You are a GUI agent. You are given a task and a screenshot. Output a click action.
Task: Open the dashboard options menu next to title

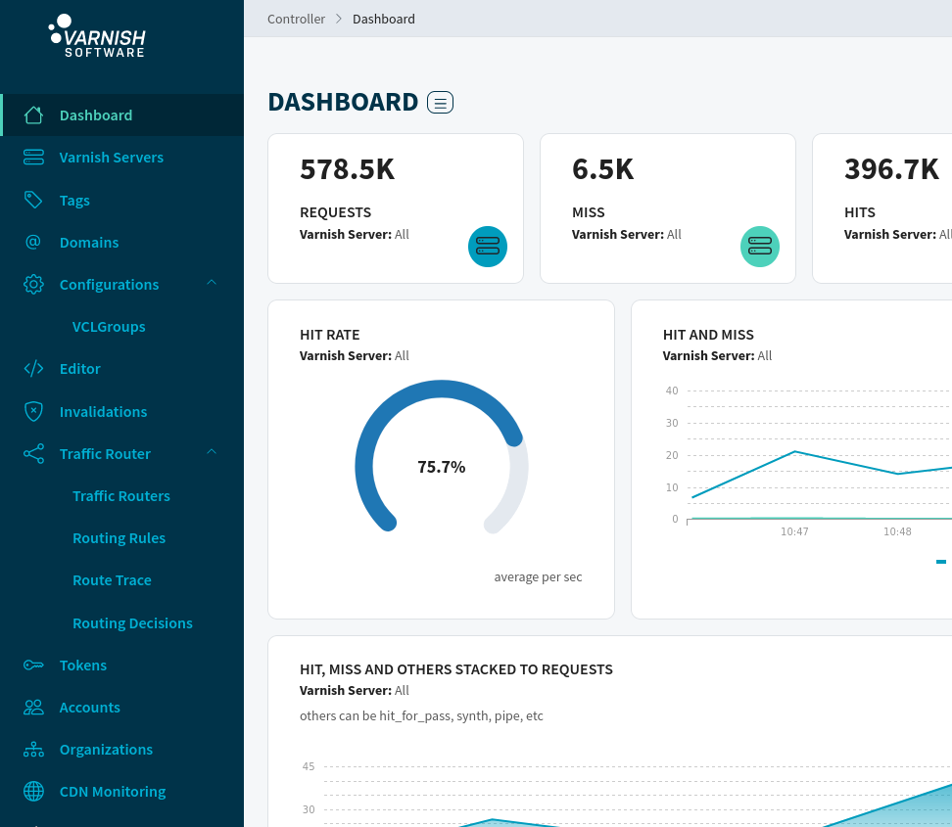pyautogui.click(x=440, y=102)
